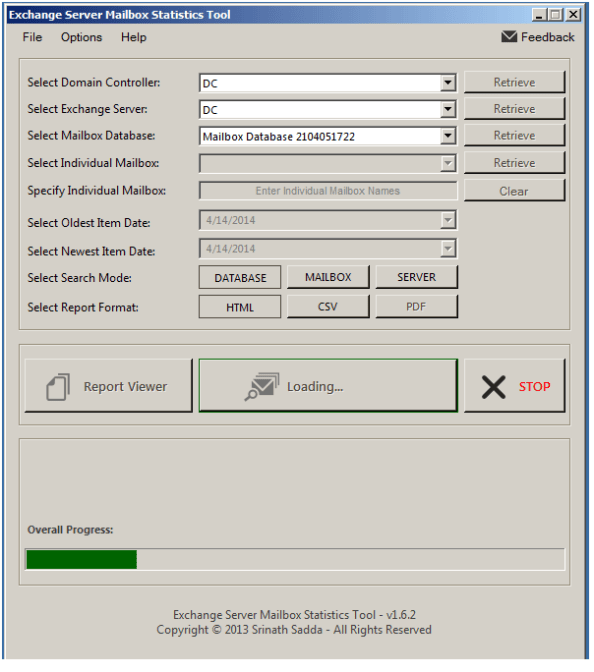Viewport: 594px width, 672px height.
Task: Select MAILBOX search mode
Action: 328,277
